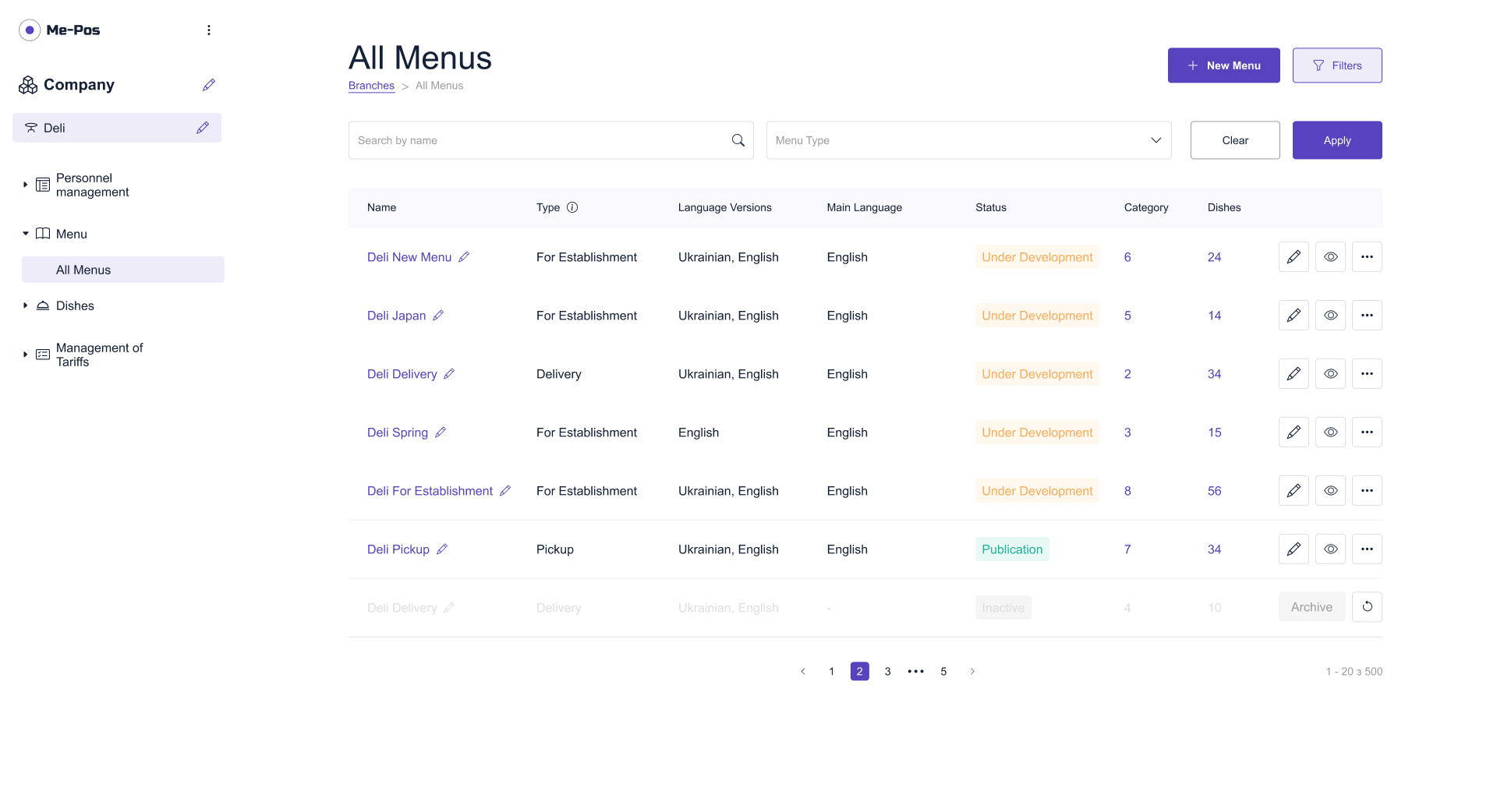
Task: Clear the search filters
Action: point(1234,140)
